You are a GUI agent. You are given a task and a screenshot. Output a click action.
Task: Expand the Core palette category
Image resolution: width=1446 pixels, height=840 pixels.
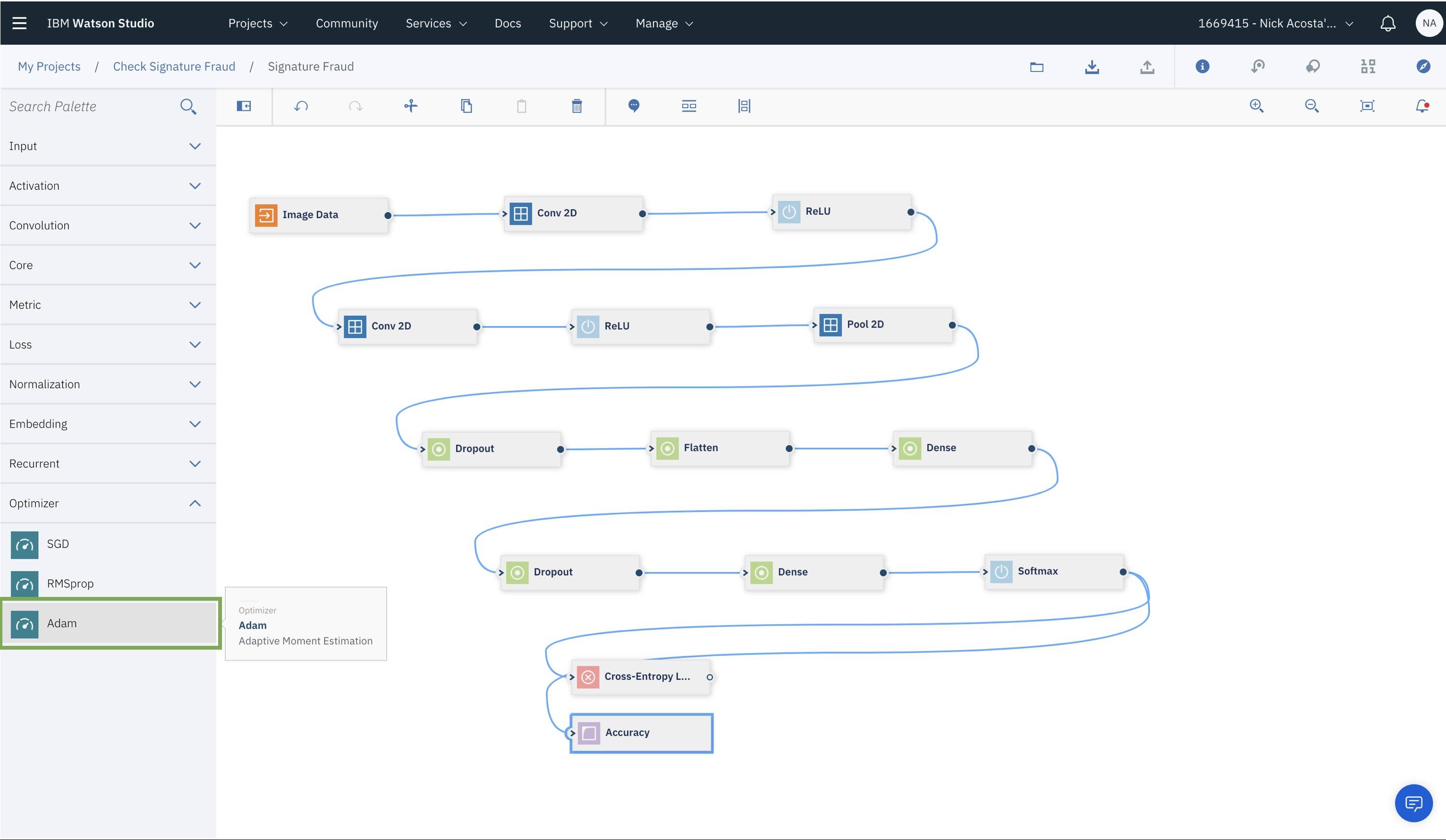click(x=108, y=265)
